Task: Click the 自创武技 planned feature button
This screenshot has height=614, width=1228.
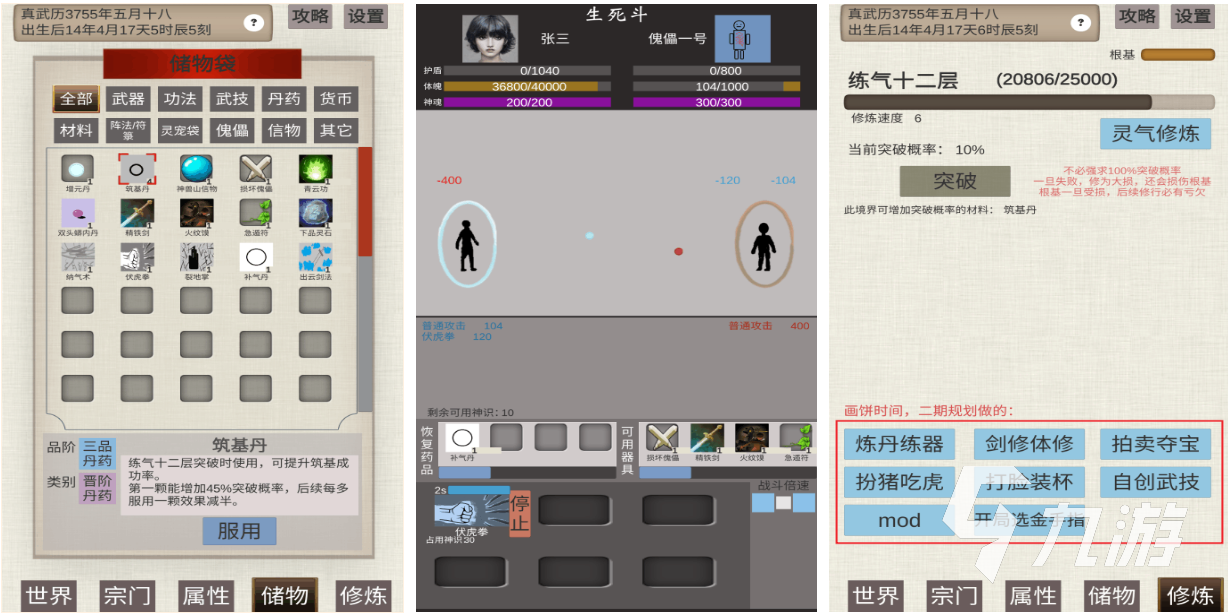Action: click(x=1155, y=482)
